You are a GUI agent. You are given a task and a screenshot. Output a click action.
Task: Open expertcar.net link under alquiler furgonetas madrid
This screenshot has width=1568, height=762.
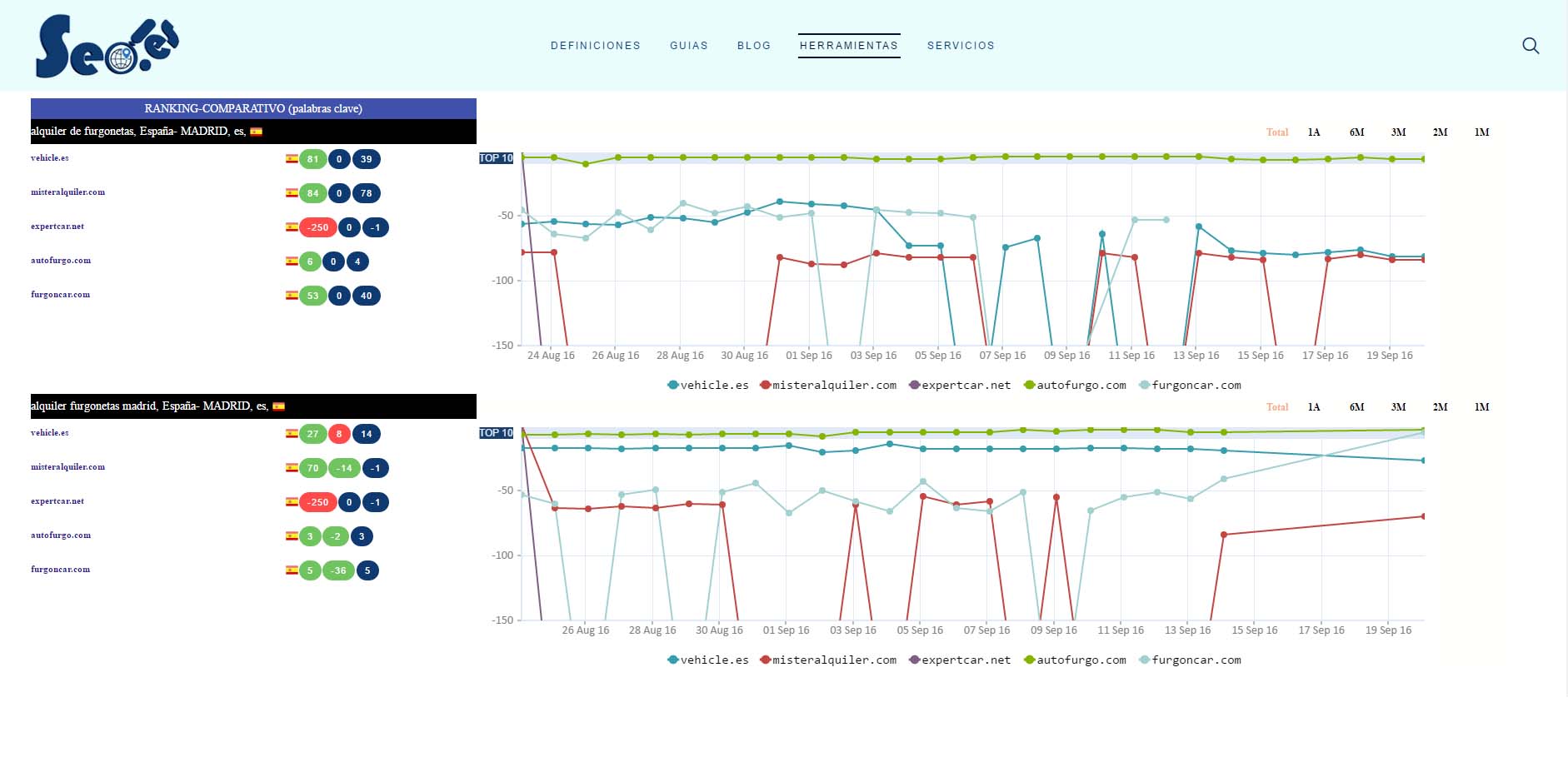click(x=57, y=501)
